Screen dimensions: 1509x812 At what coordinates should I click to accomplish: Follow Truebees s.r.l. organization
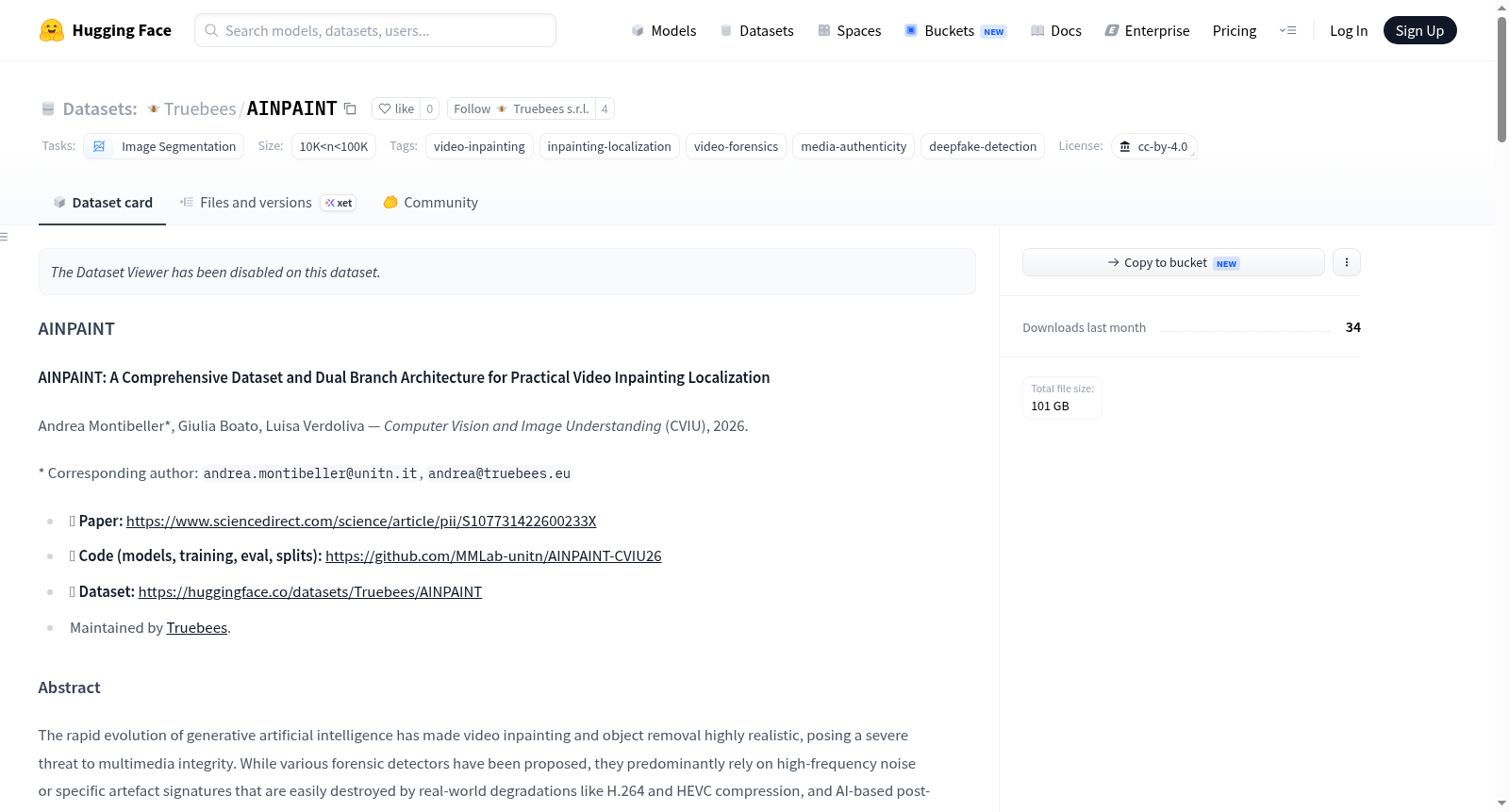522,108
